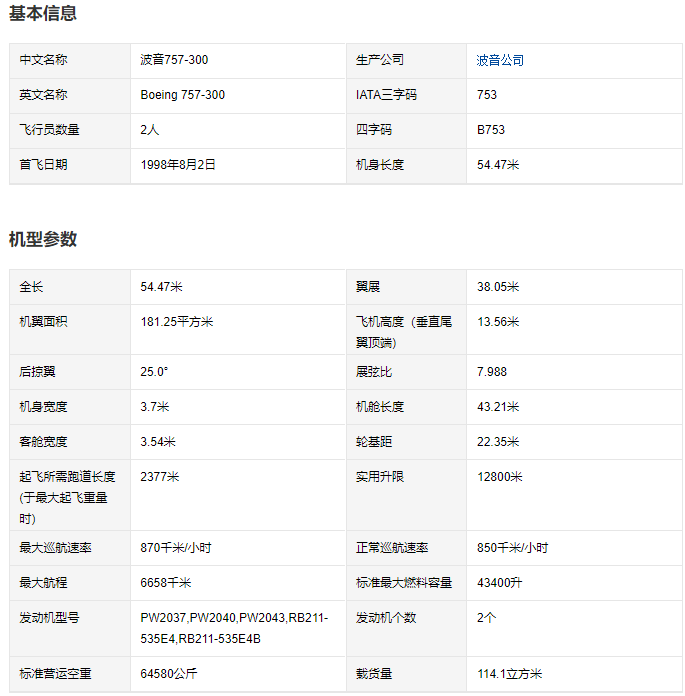
Task: Select the 飞行员数量 label
Action: [49, 130]
